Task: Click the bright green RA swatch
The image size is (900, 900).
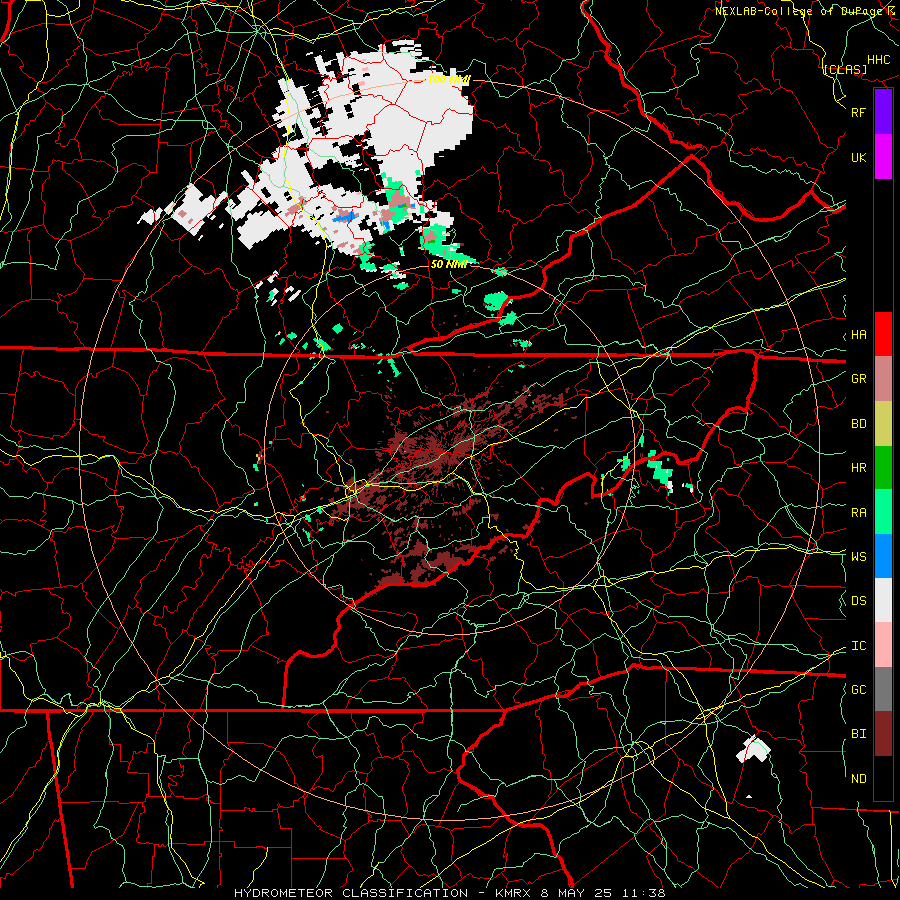Action: tap(883, 512)
